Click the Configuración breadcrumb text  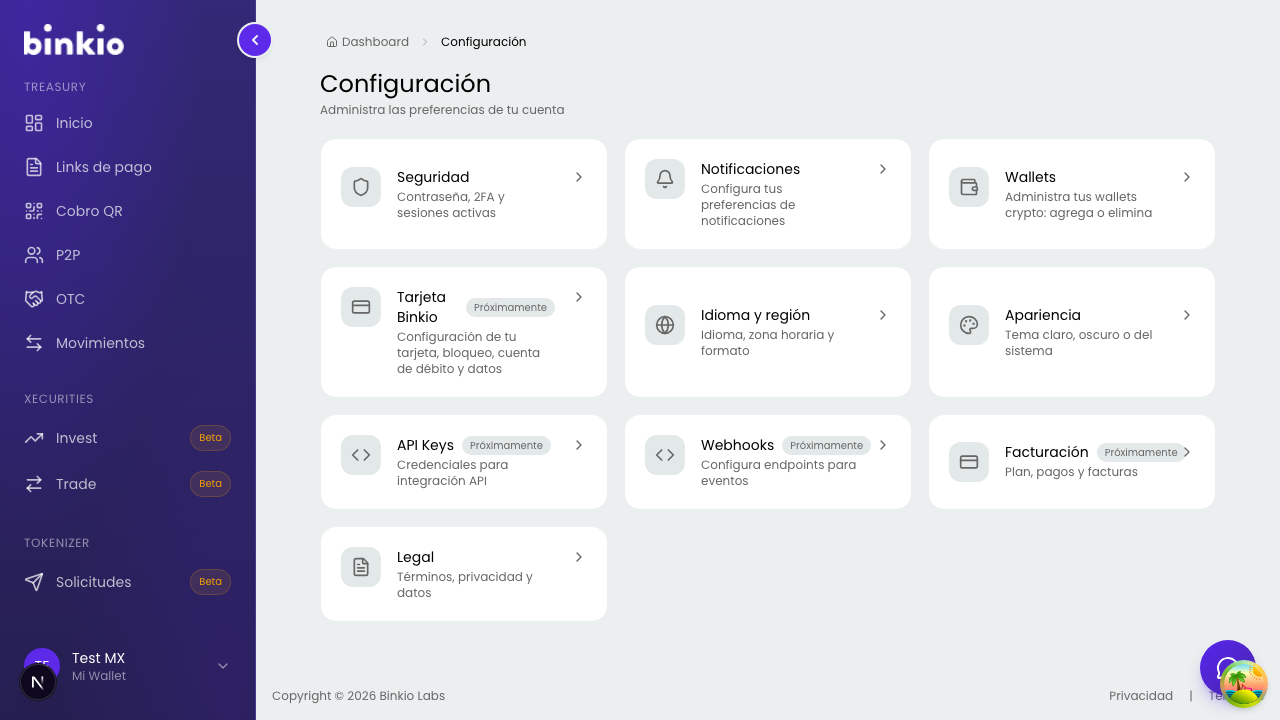pyautogui.click(x=483, y=42)
